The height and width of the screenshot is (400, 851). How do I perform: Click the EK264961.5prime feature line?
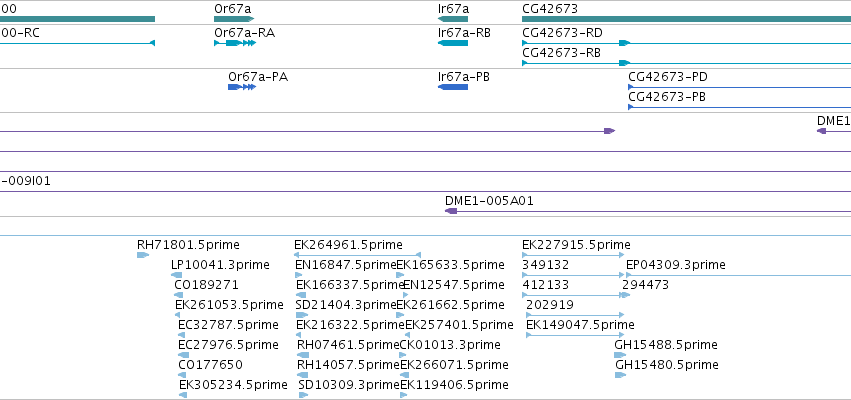click(357, 255)
